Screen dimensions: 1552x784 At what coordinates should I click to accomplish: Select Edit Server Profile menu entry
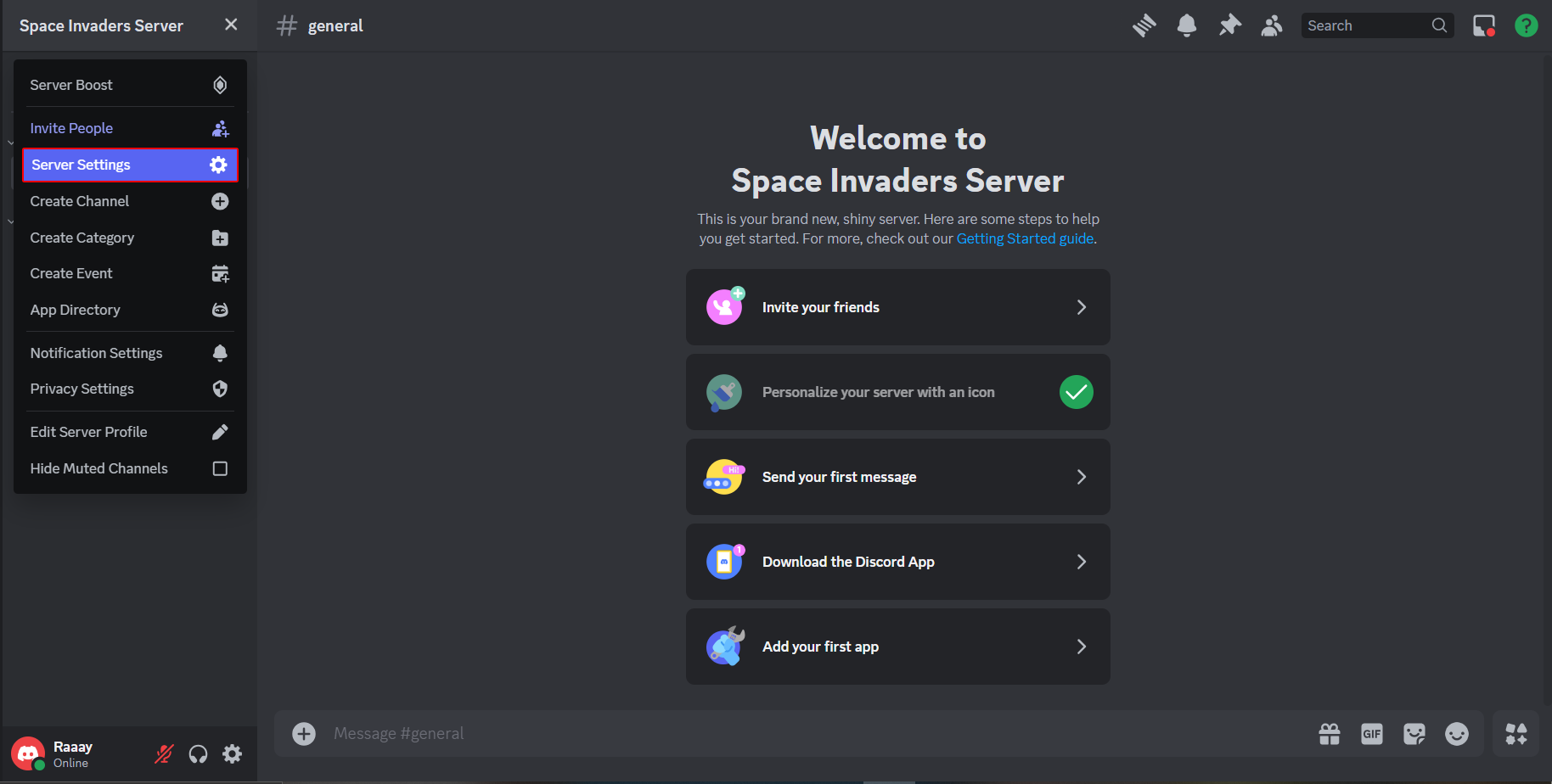pos(130,432)
